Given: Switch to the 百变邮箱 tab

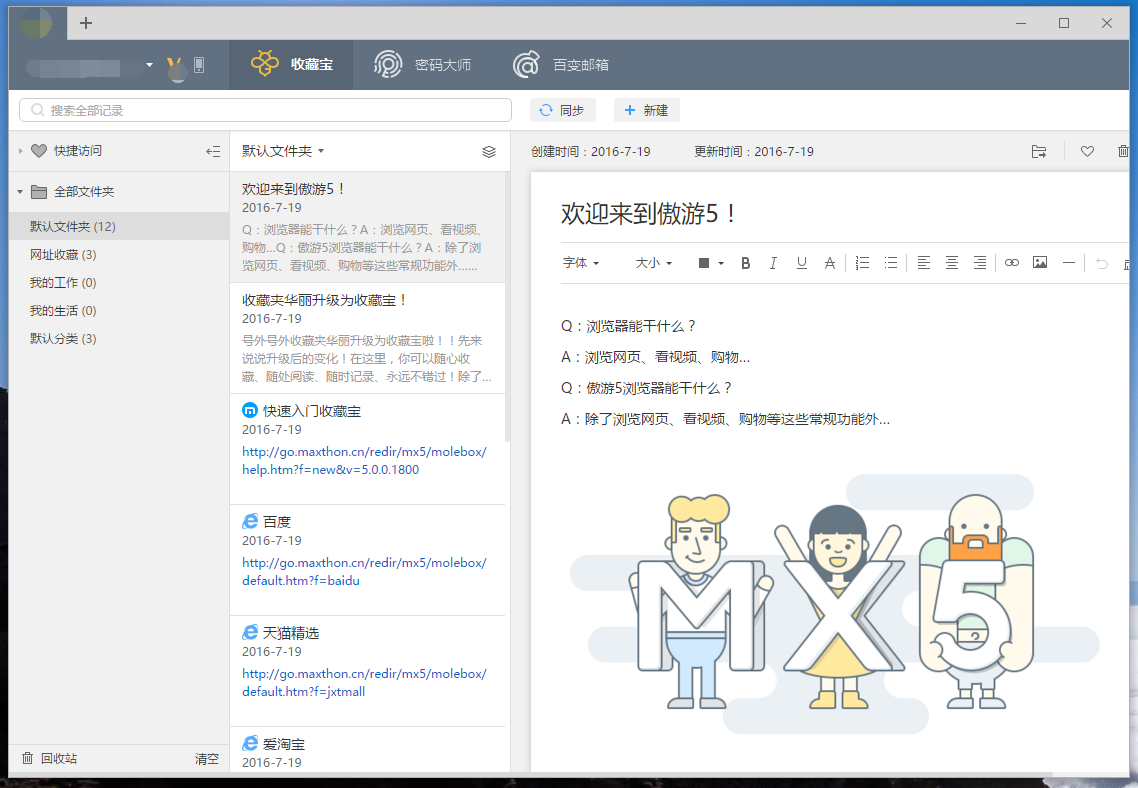Looking at the screenshot, I should point(561,66).
